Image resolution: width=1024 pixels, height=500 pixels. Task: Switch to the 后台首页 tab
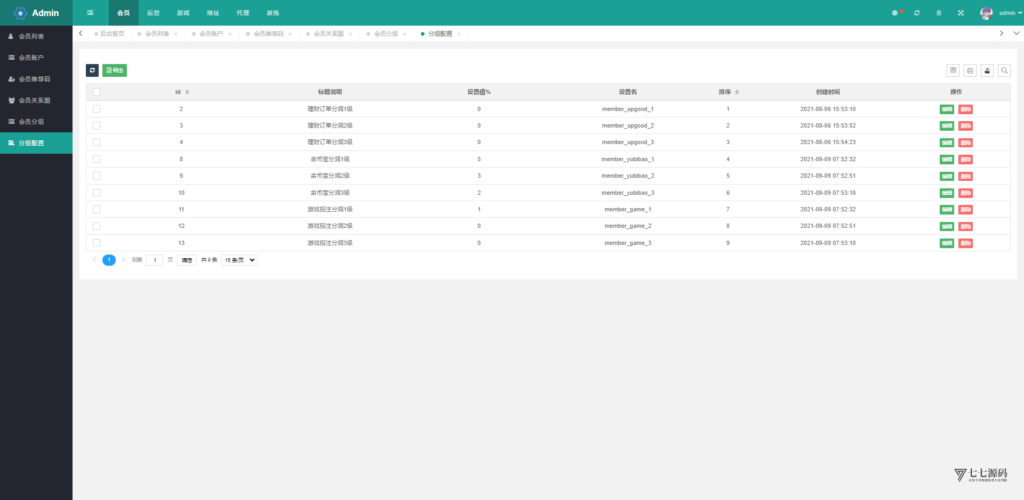(x=109, y=33)
